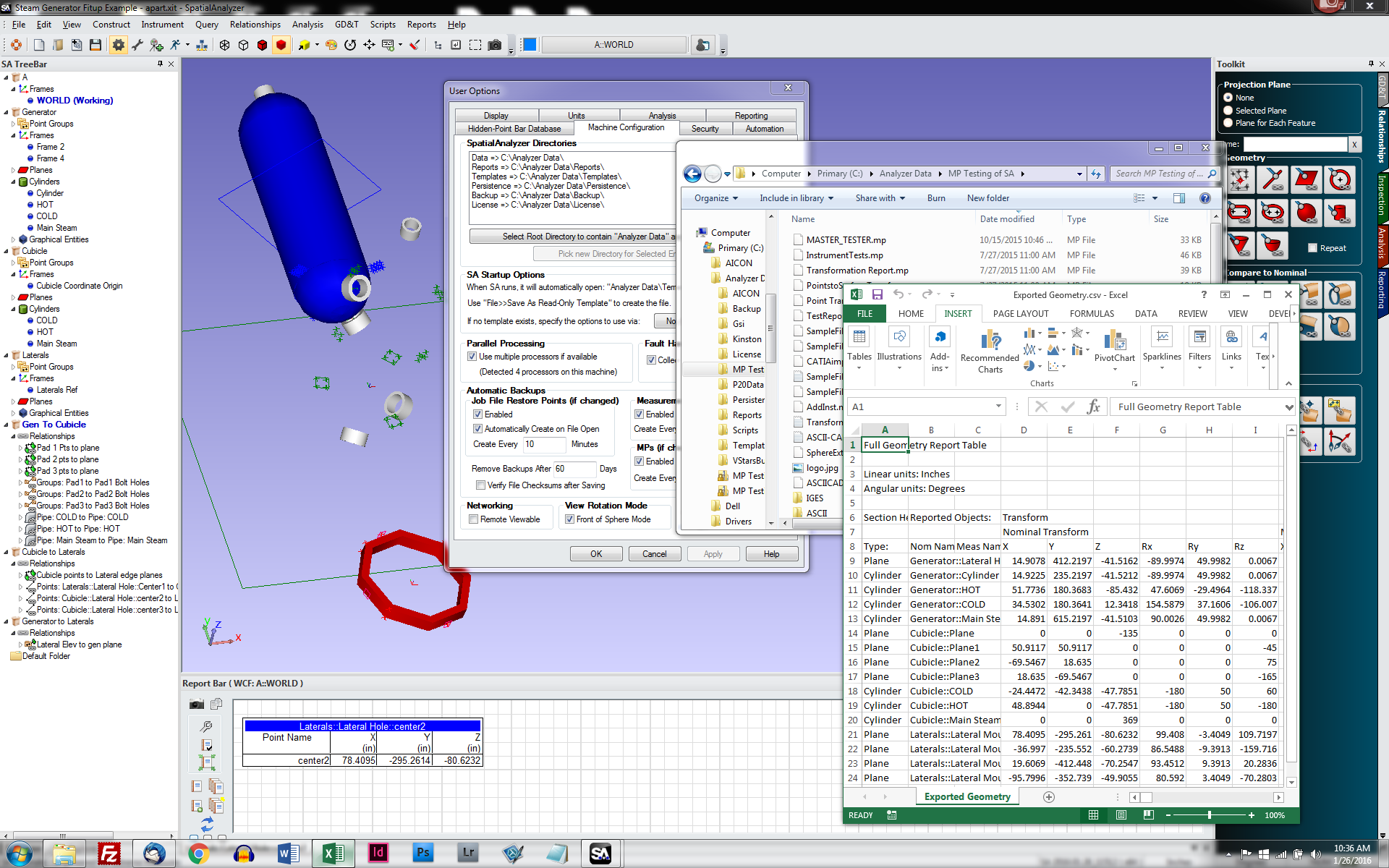Open the Relationships menu

255,25
